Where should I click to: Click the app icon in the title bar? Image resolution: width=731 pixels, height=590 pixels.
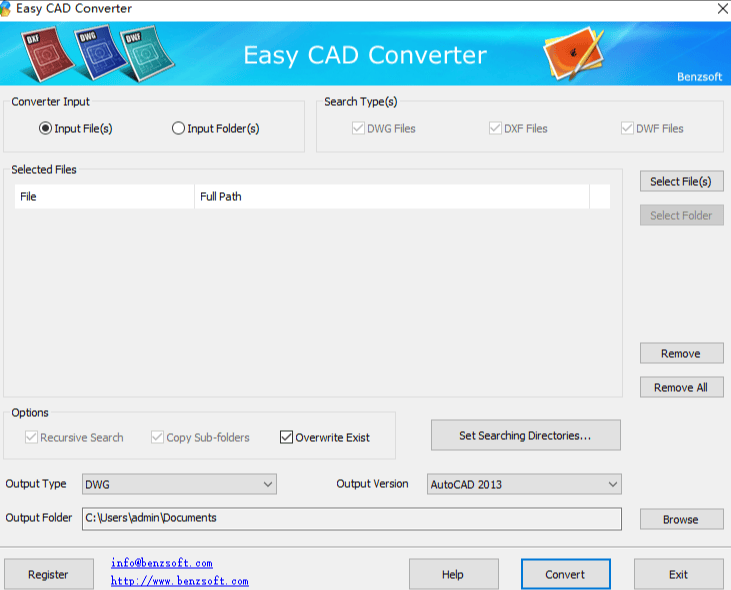(x=5, y=9)
